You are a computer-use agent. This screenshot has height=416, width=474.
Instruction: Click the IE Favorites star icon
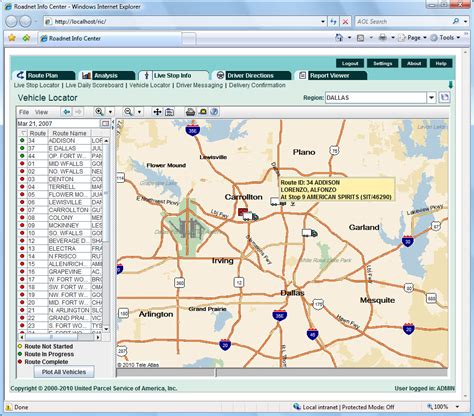point(12,38)
